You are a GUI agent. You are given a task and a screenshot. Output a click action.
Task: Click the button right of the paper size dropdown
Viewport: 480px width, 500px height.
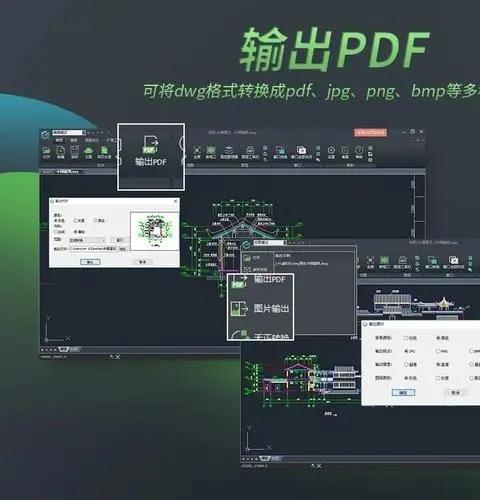(119, 240)
